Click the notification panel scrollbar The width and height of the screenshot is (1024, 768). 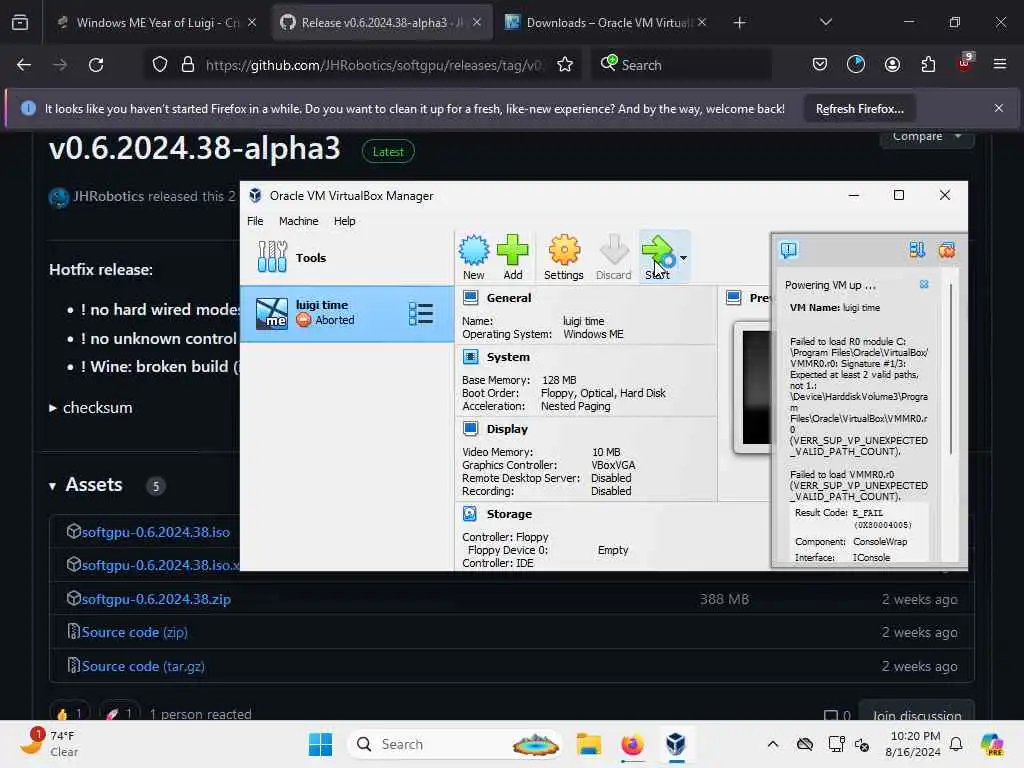(x=951, y=369)
